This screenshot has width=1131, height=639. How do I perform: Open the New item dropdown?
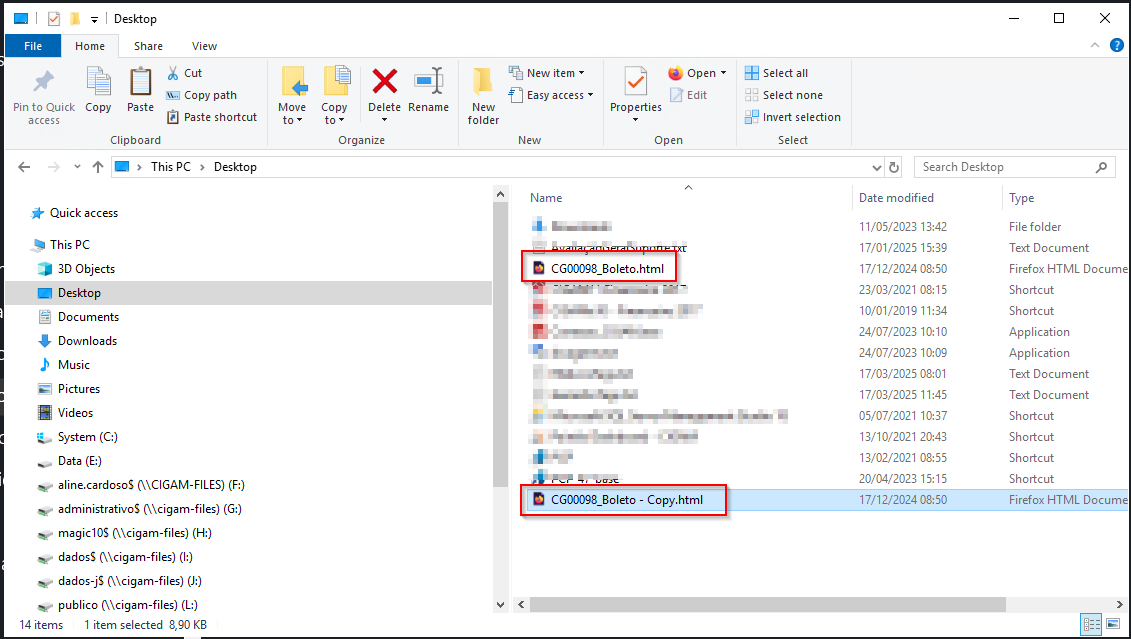click(547, 73)
